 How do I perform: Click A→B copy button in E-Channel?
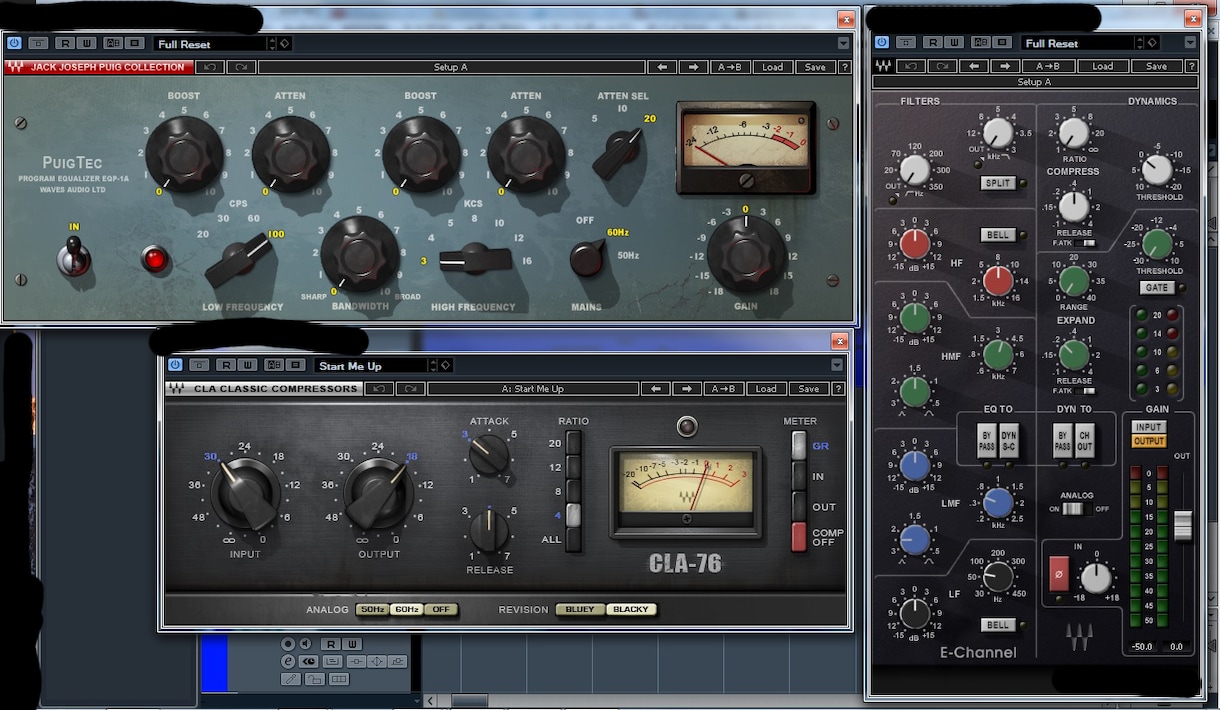click(1048, 67)
